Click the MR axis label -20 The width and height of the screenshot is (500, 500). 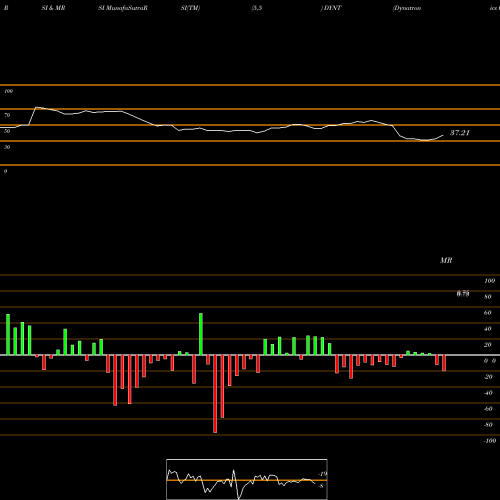488,377
